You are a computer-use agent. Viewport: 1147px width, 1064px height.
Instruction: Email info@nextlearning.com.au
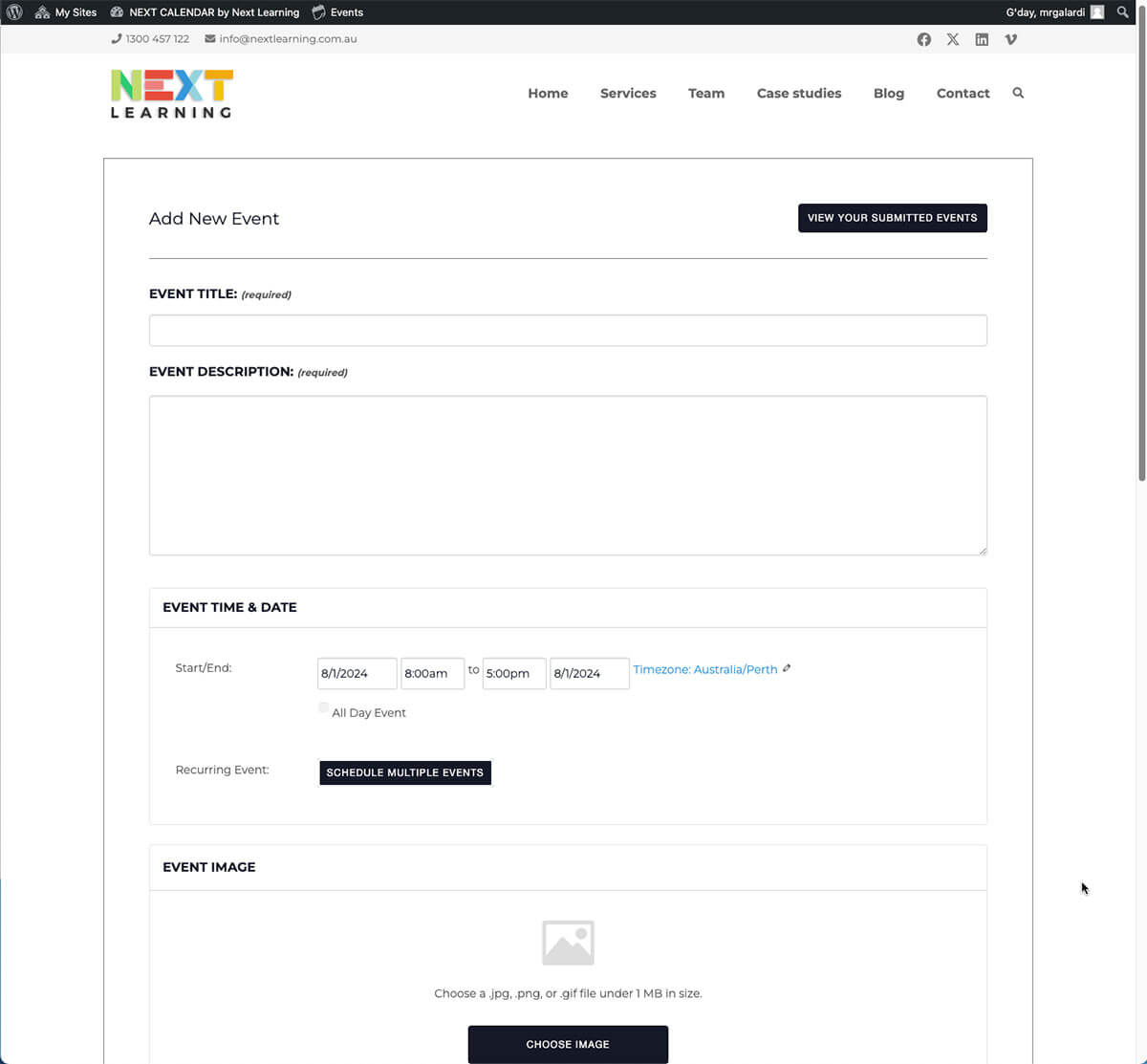pyautogui.click(x=288, y=39)
